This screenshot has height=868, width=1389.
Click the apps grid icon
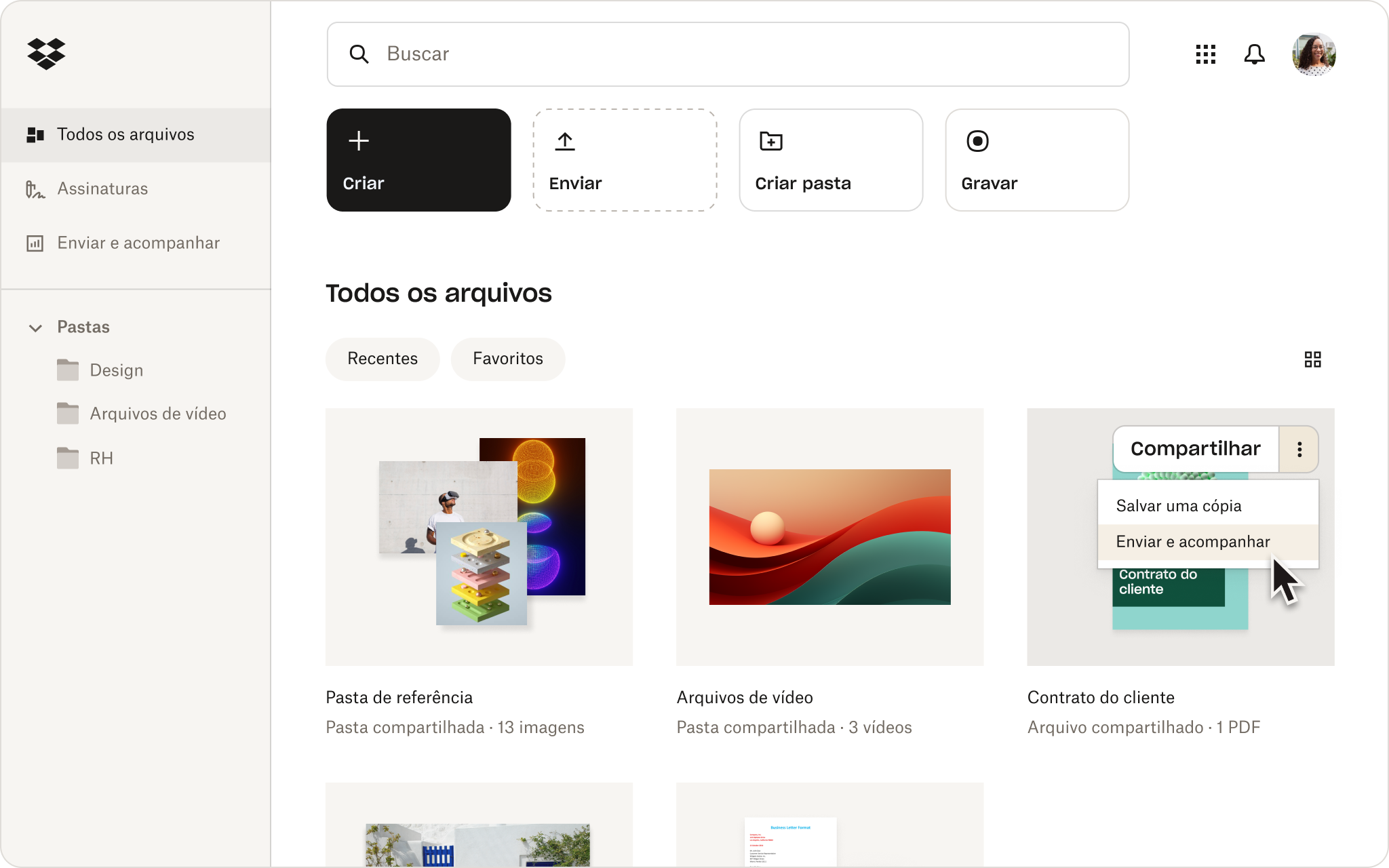click(x=1205, y=55)
